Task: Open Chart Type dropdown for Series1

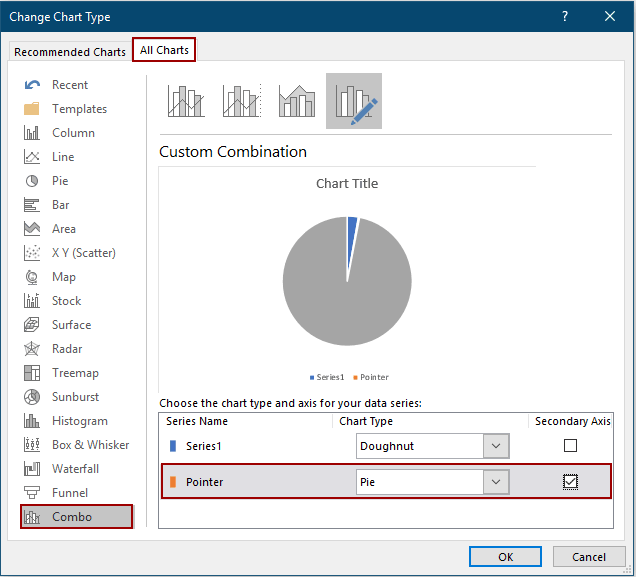Action: (496, 446)
